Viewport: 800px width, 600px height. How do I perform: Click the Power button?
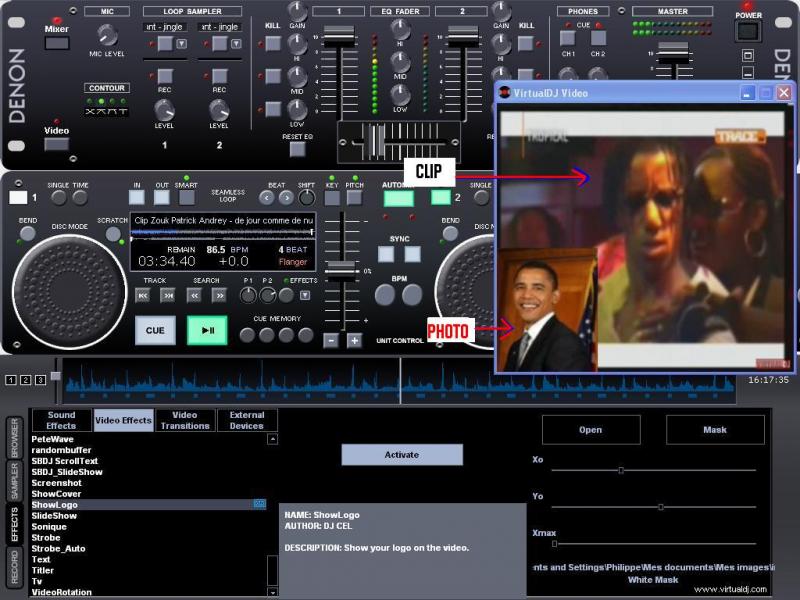(x=748, y=32)
